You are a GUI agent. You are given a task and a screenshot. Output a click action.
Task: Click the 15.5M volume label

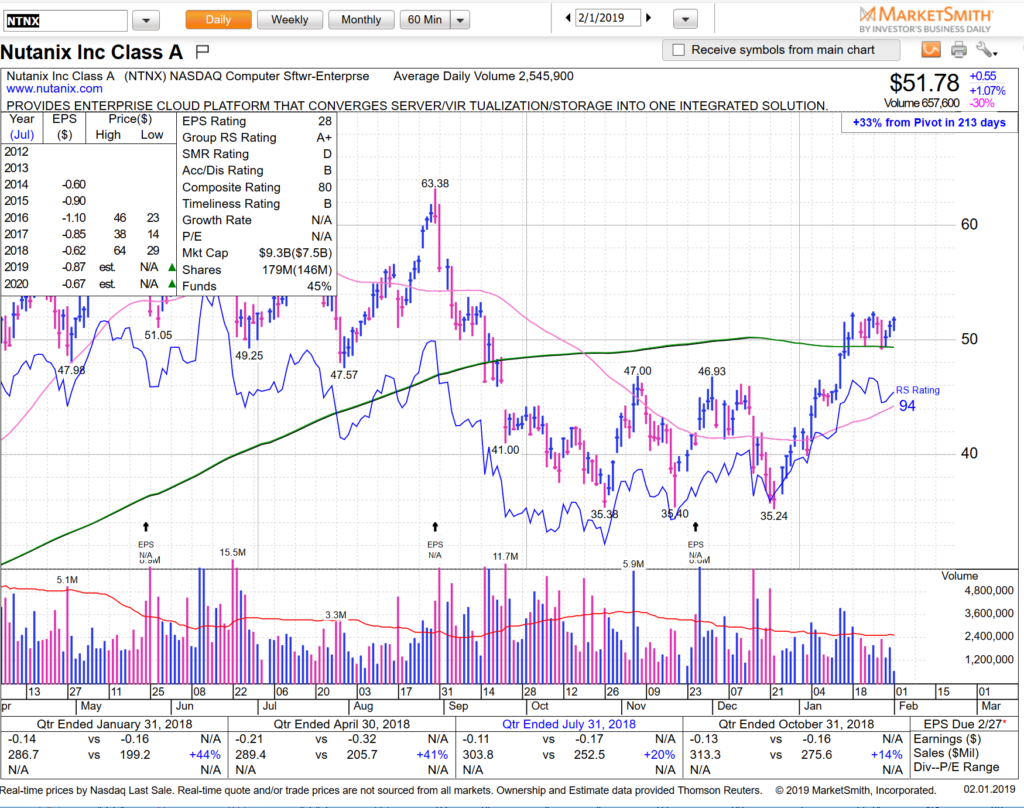(x=232, y=553)
